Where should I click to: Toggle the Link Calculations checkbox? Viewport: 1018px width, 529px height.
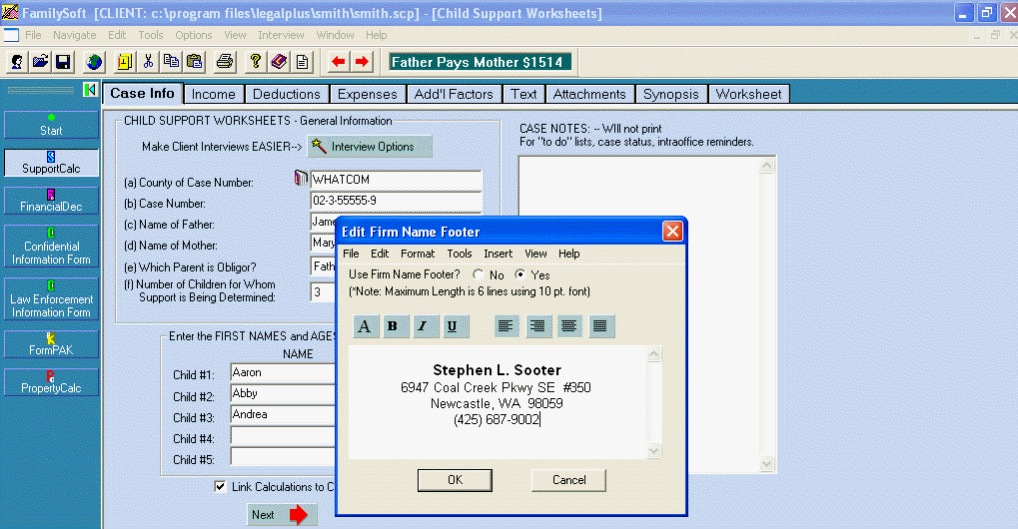point(220,486)
